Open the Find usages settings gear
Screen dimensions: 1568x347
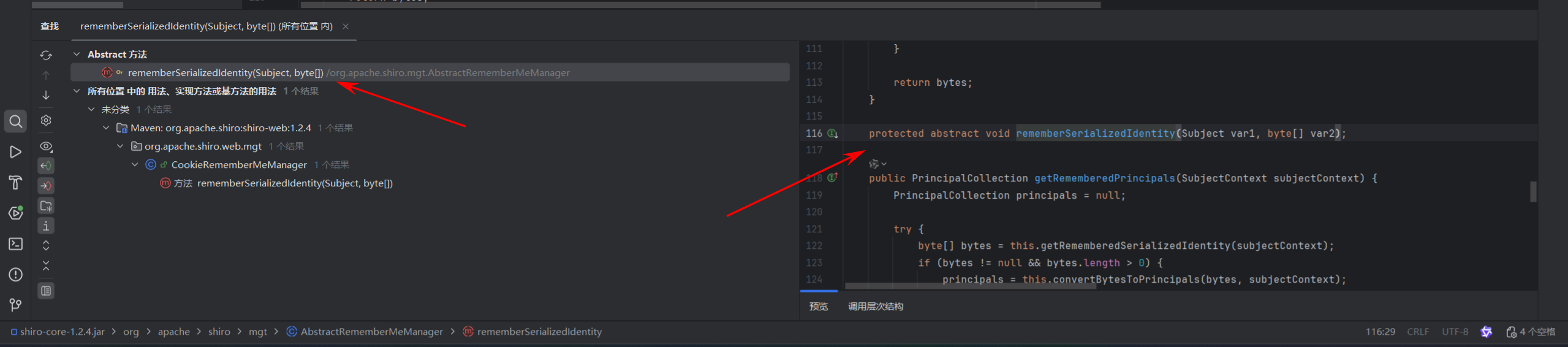[46, 120]
